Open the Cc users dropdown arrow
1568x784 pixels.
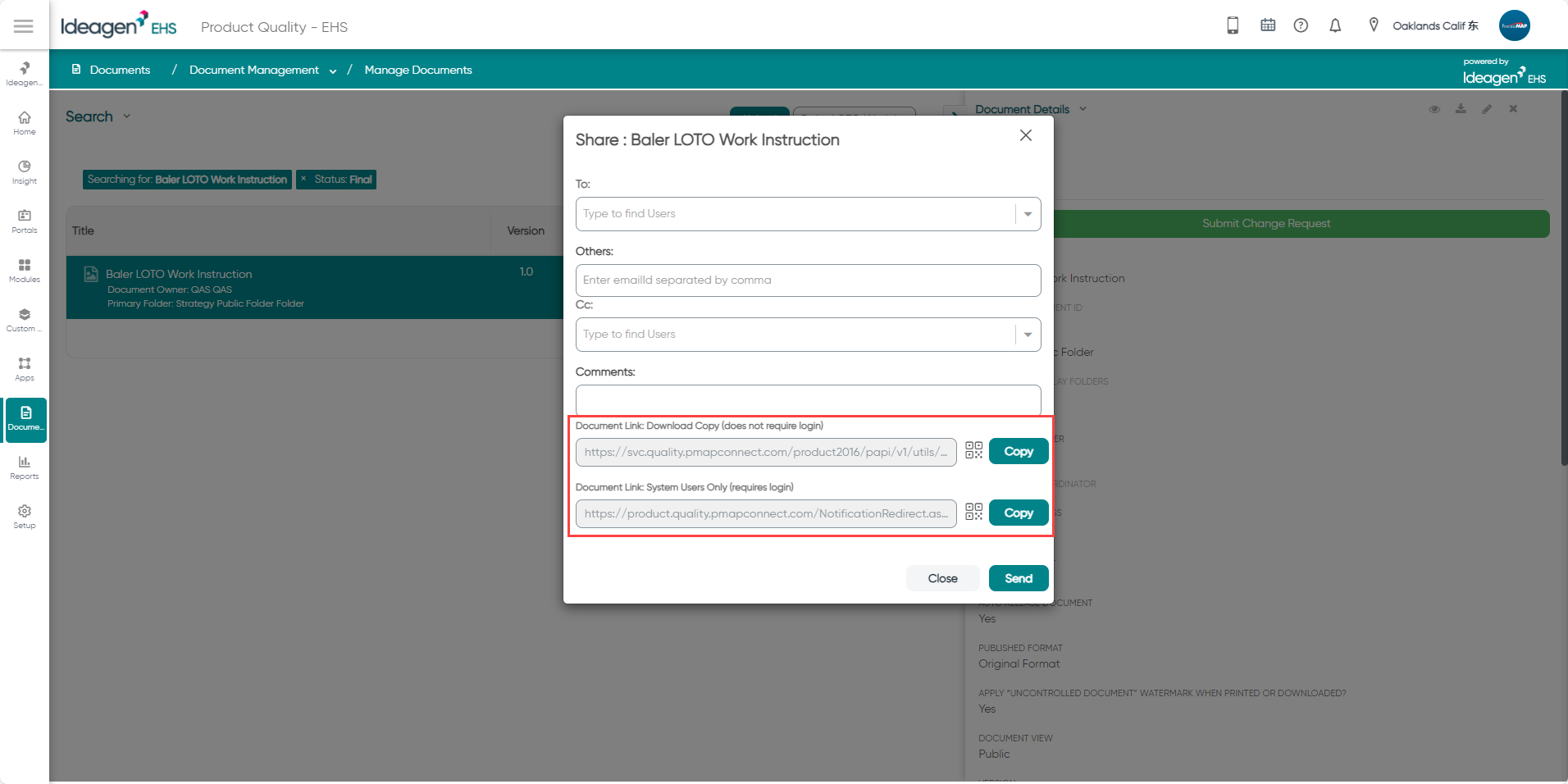(1028, 335)
